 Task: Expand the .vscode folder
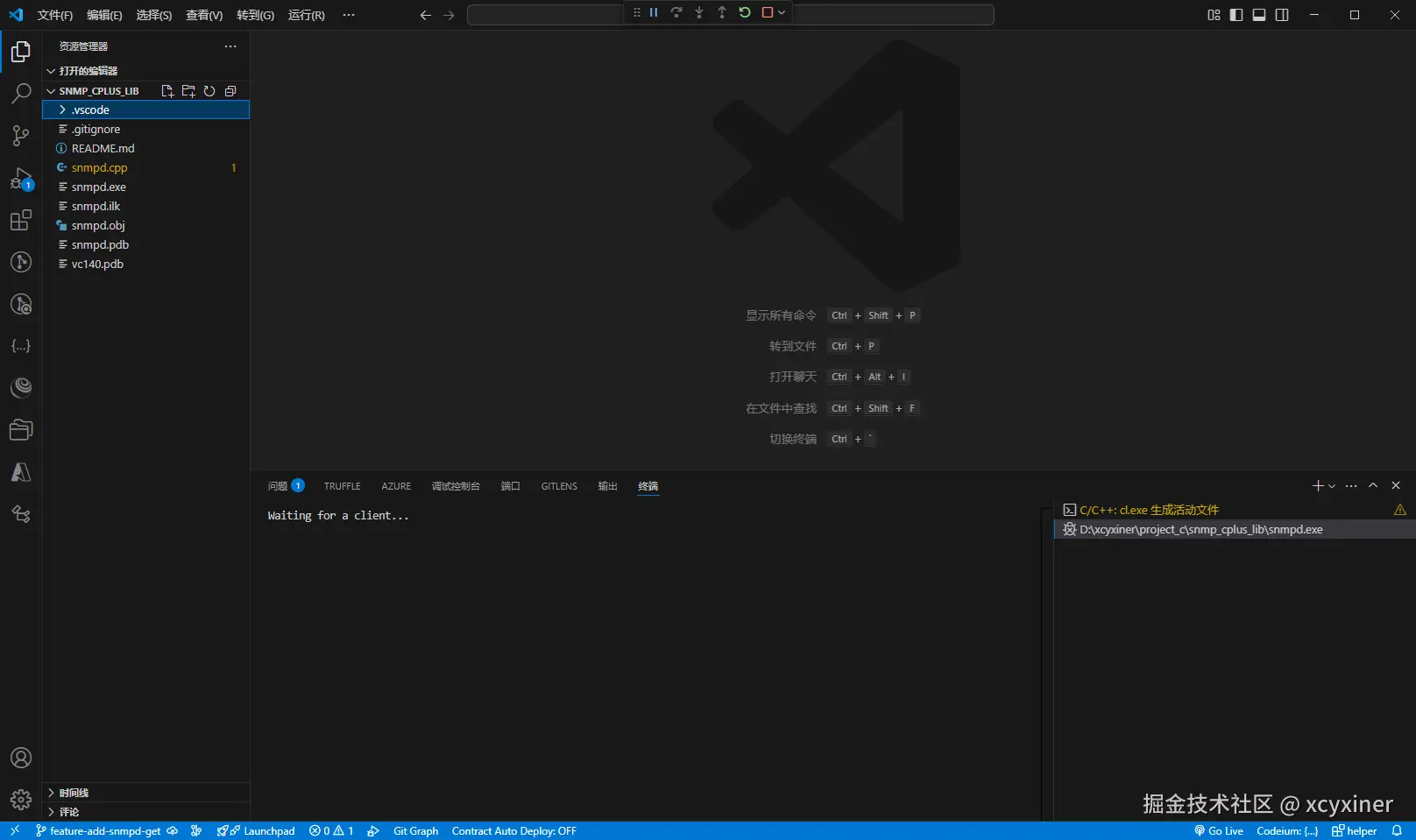pyautogui.click(x=146, y=109)
